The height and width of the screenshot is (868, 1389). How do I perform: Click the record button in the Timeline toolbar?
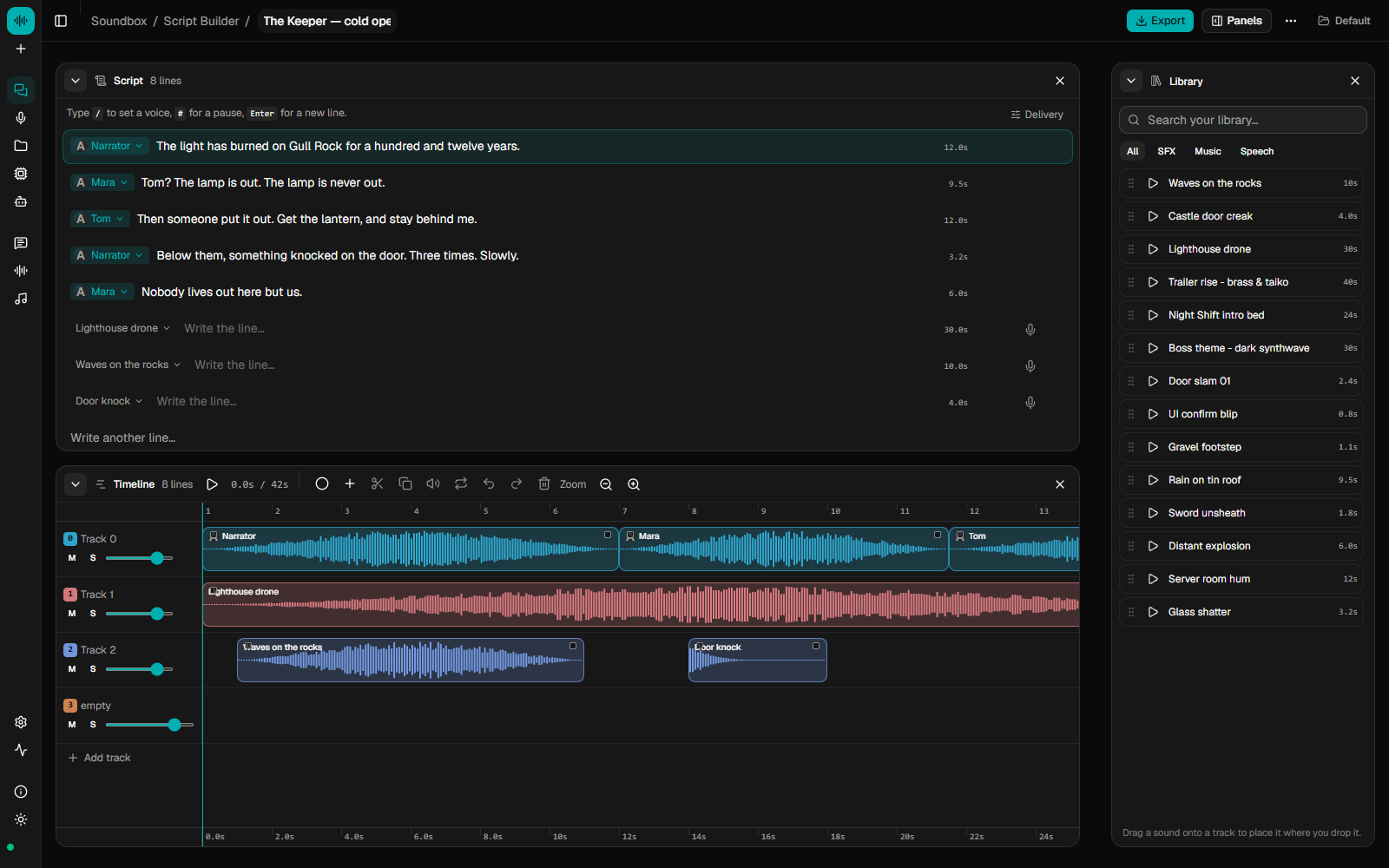point(322,484)
